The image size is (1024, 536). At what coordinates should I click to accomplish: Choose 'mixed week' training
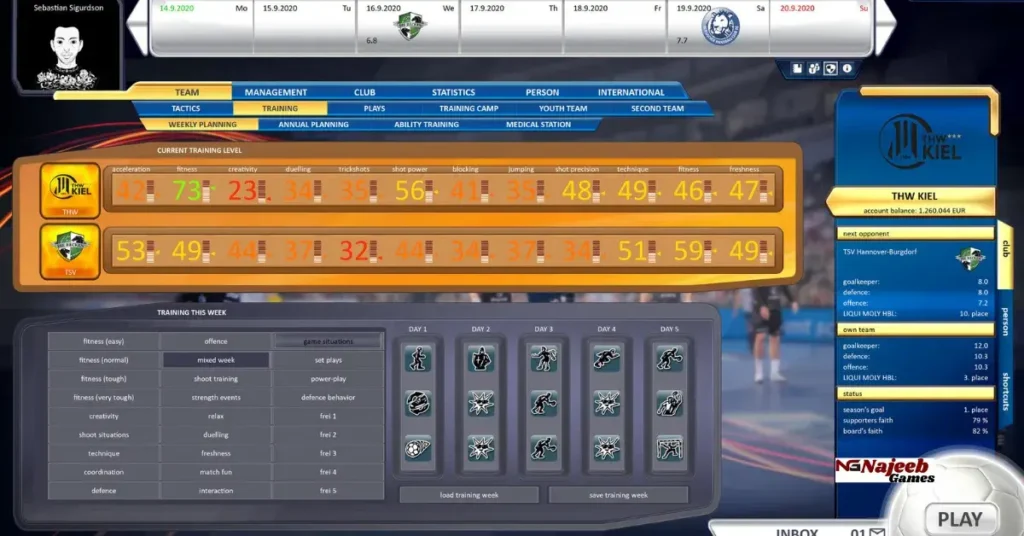click(216, 360)
